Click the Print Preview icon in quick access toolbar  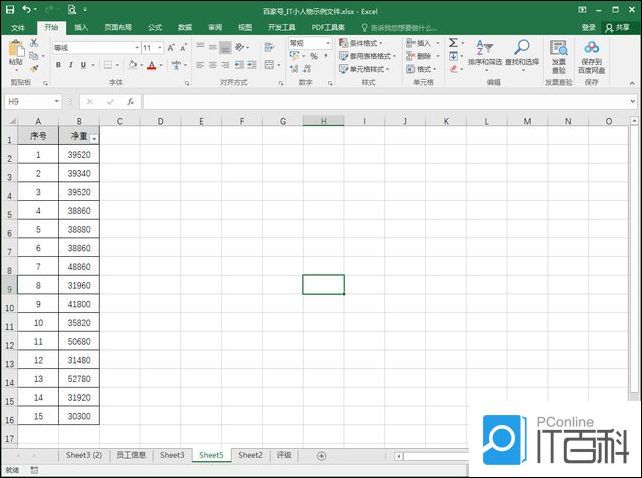click(72, 9)
